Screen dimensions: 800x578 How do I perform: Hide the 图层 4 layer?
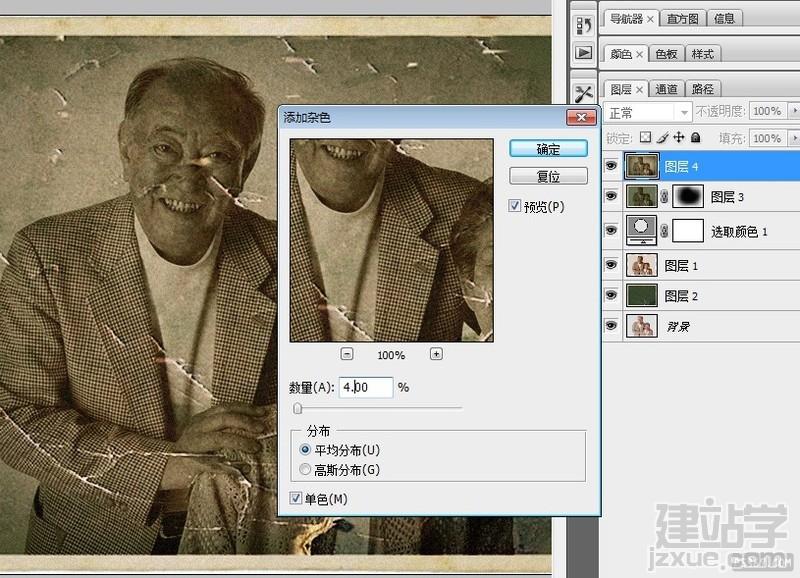(611, 166)
